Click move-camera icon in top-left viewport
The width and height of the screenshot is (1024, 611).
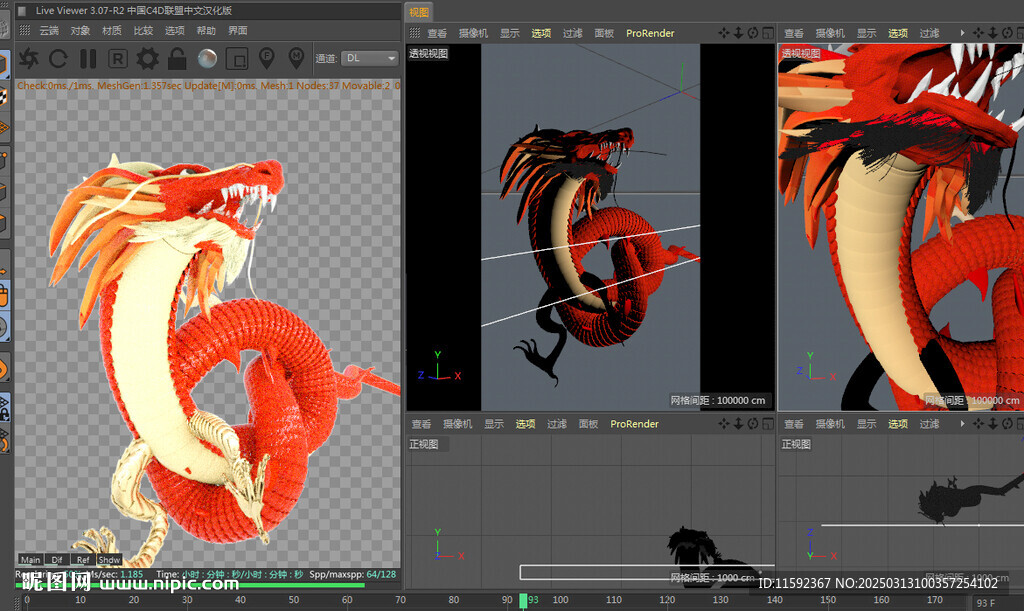pyautogui.click(x=724, y=33)
